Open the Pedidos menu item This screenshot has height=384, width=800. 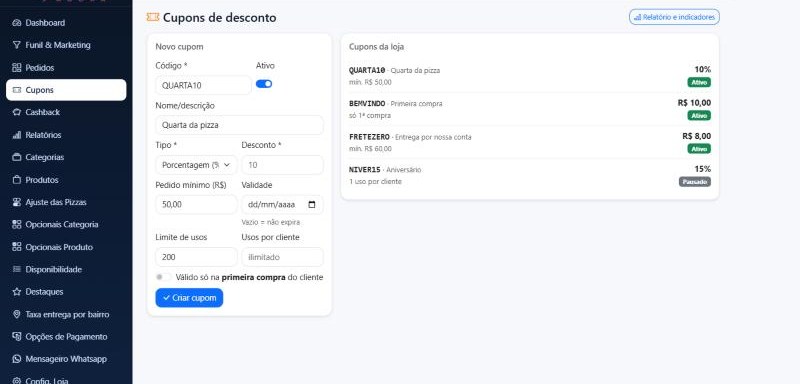pyautogui.click(x=66, y=68)
